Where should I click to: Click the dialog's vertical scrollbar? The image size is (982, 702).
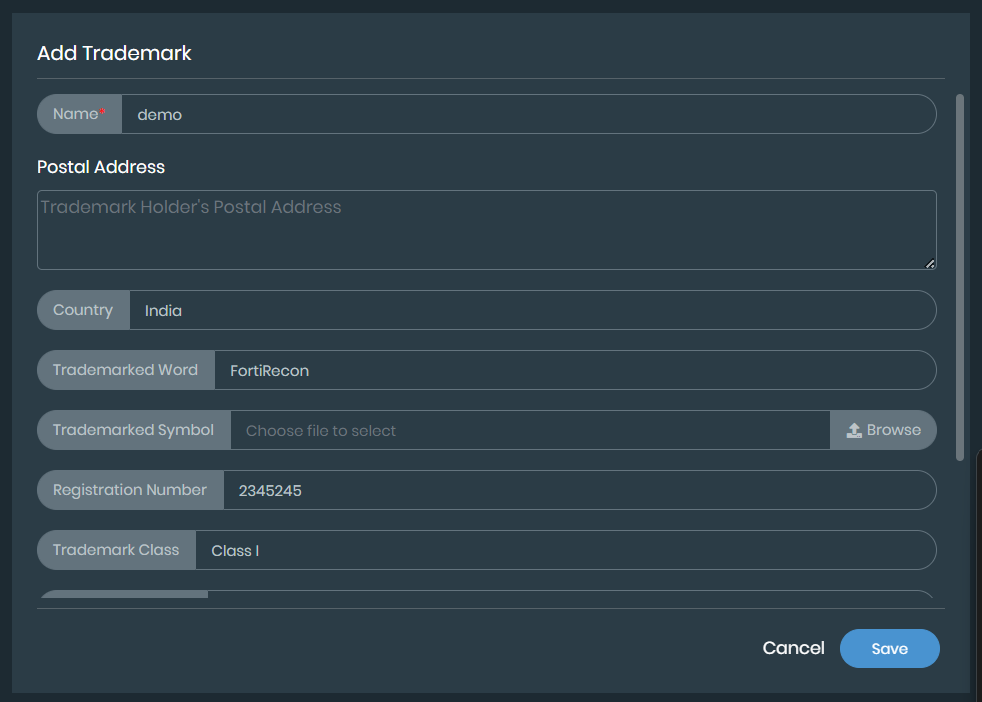[x=960, y=277]
